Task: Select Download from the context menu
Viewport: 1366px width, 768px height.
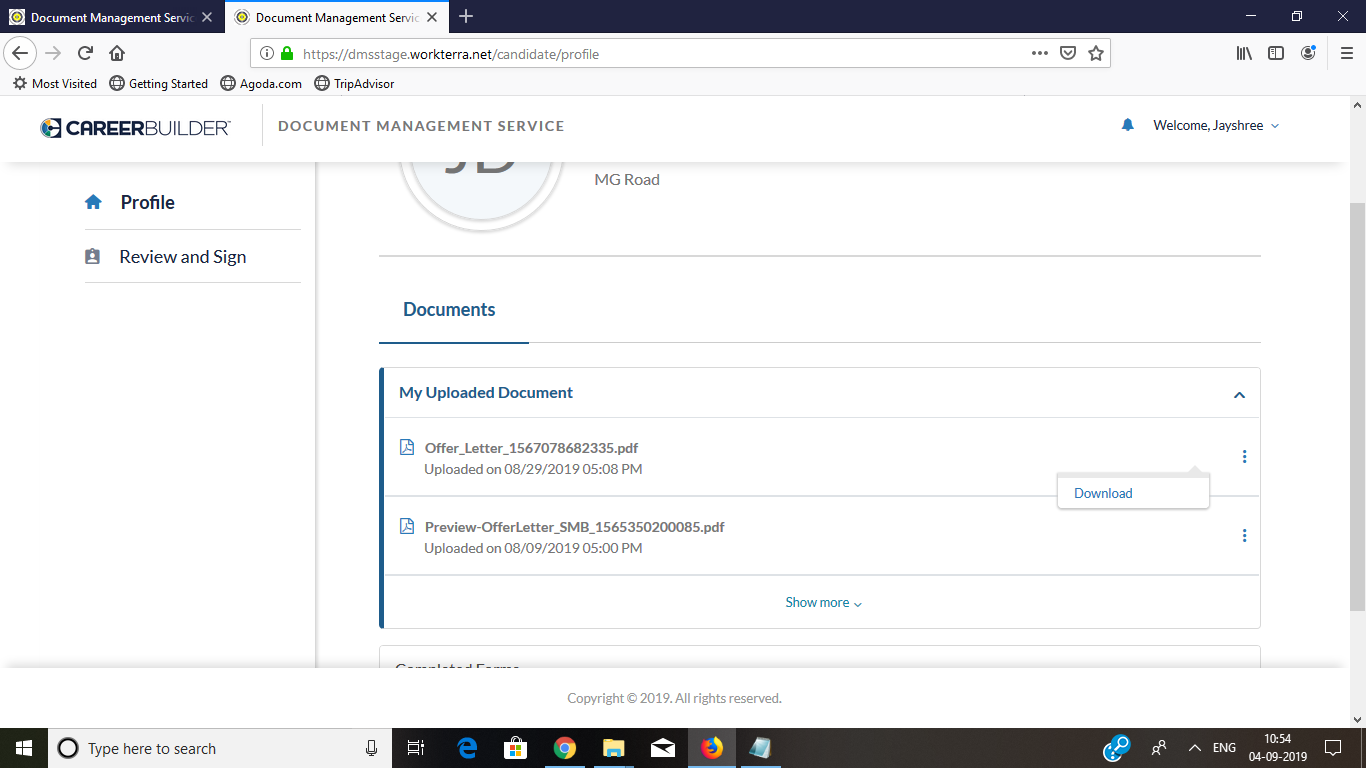Action: 1103,493
